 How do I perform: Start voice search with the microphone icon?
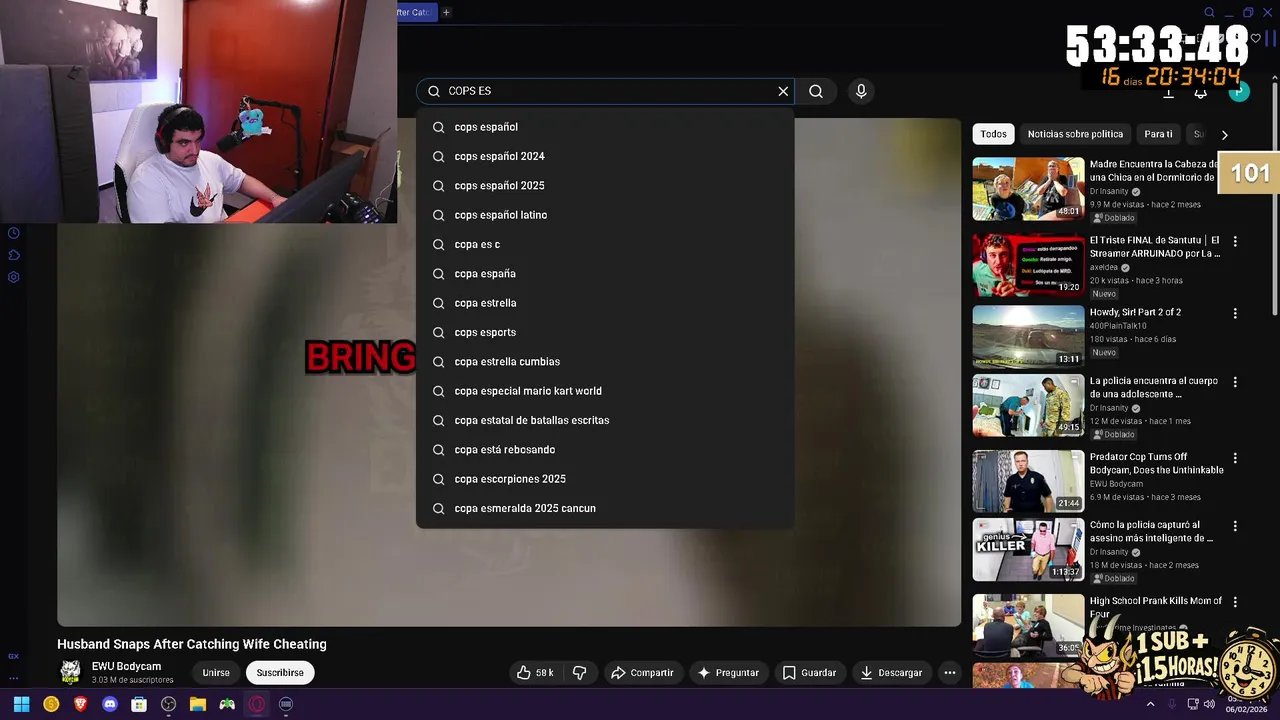861,91
